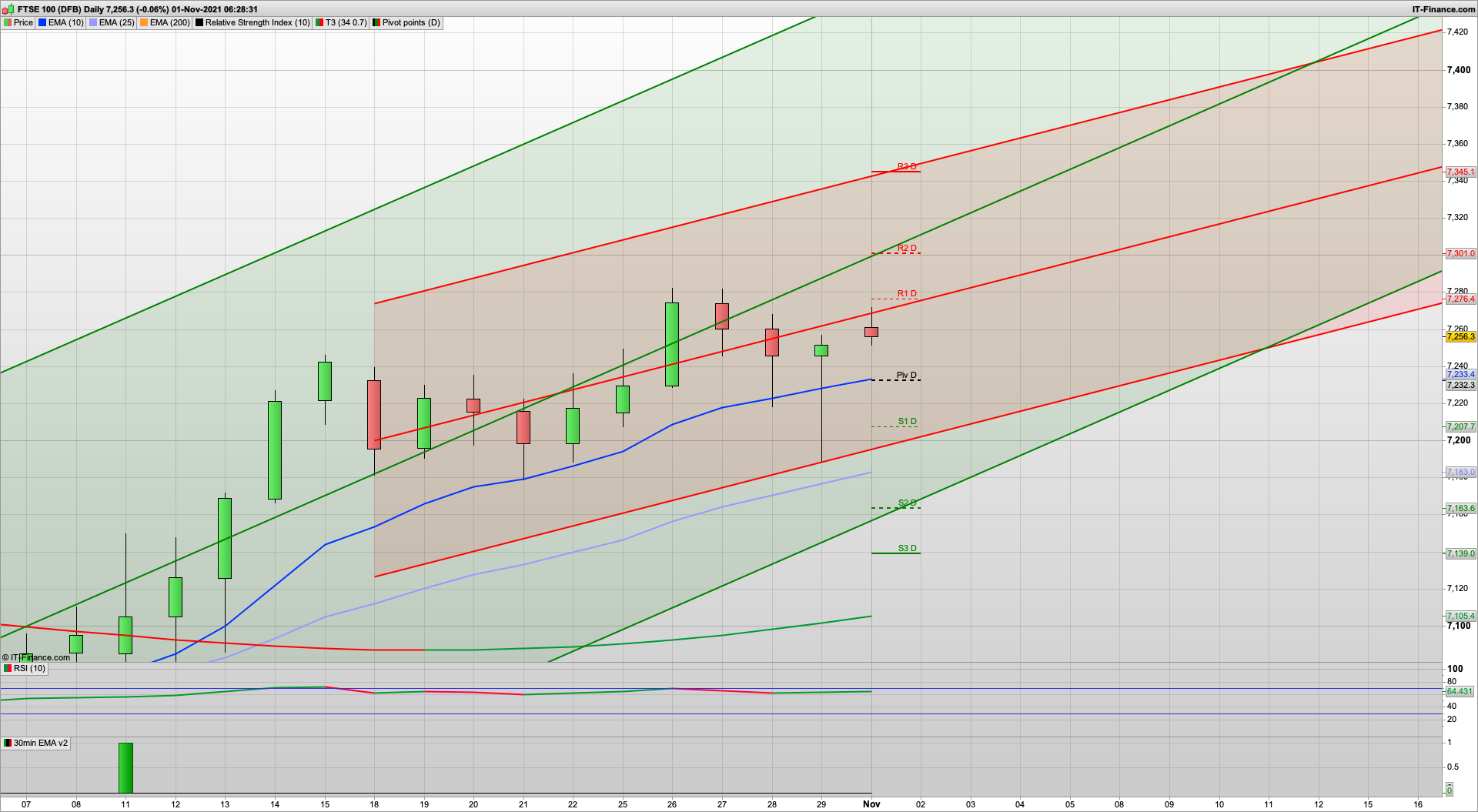Open the T3 (34 0.7) legend item
The image size is (1478, 812).
pyautogui.click(x=341, y=22)
